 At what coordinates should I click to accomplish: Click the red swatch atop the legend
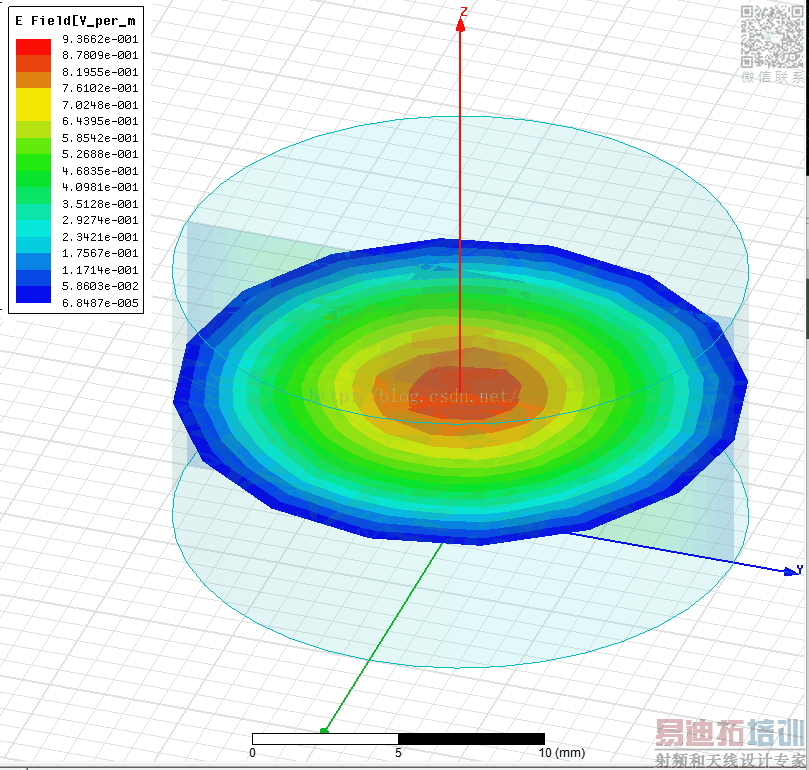pos(34,47)
